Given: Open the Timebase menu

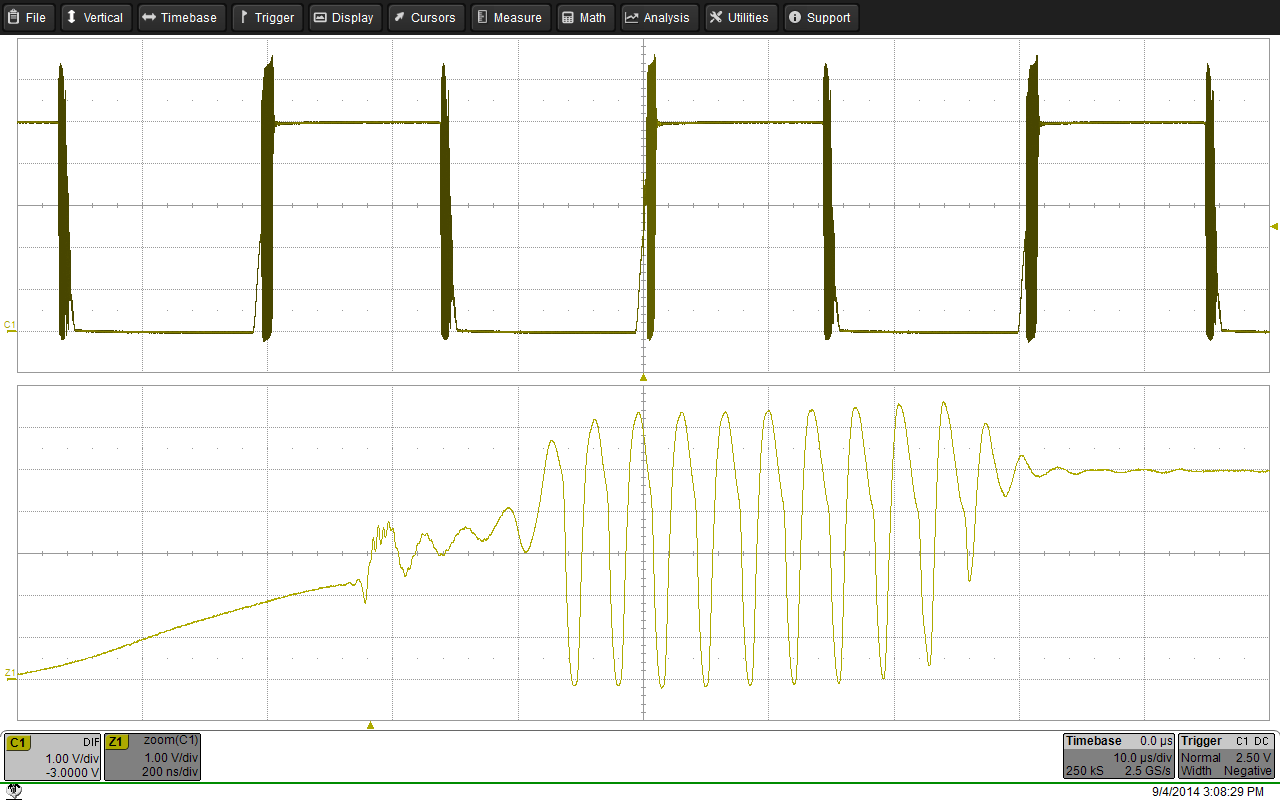Looking at the screenshot, I should click(181, 17).
